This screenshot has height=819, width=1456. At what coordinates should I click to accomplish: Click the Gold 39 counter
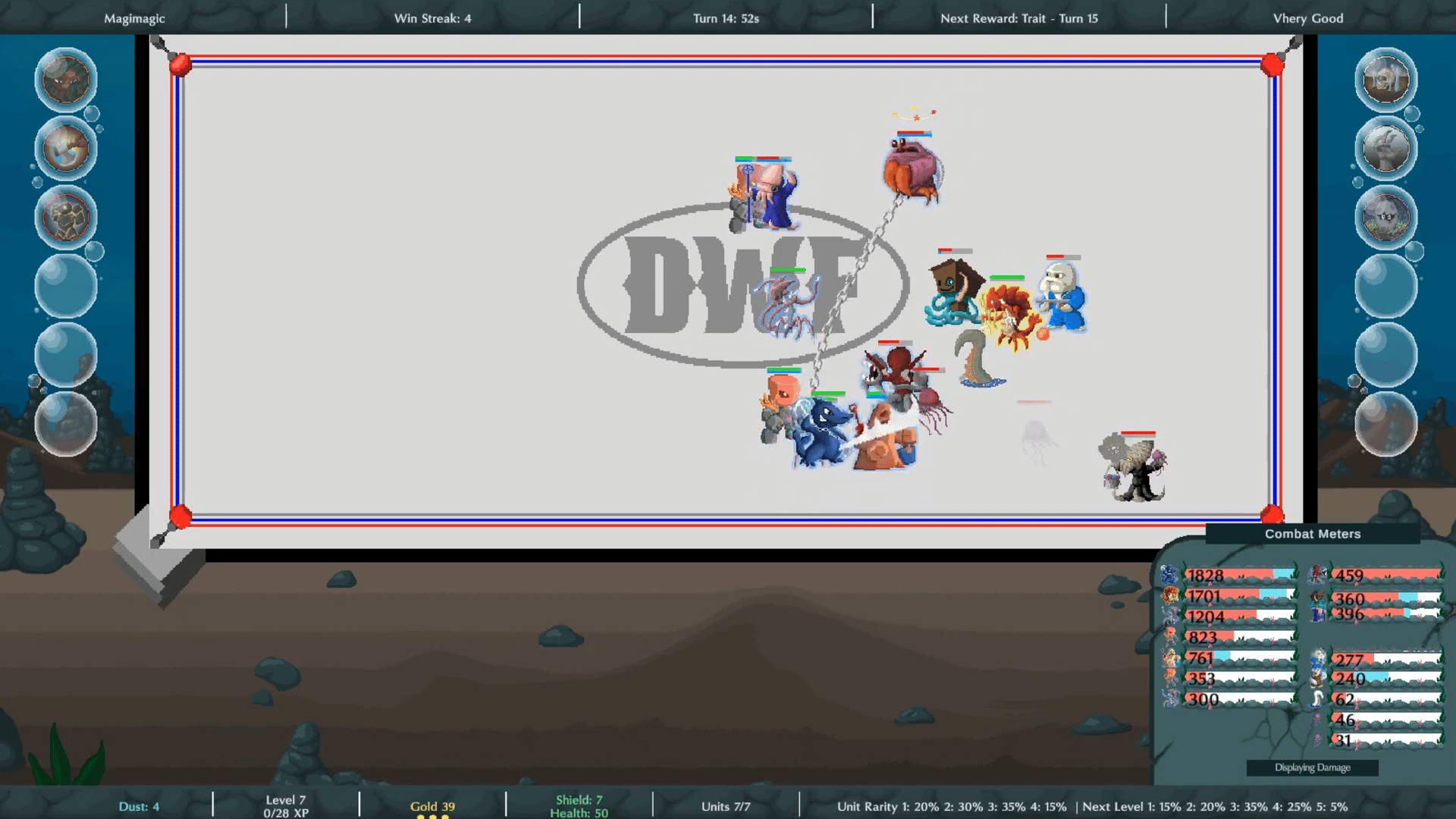pyautogui.click(x=432, y=806)
